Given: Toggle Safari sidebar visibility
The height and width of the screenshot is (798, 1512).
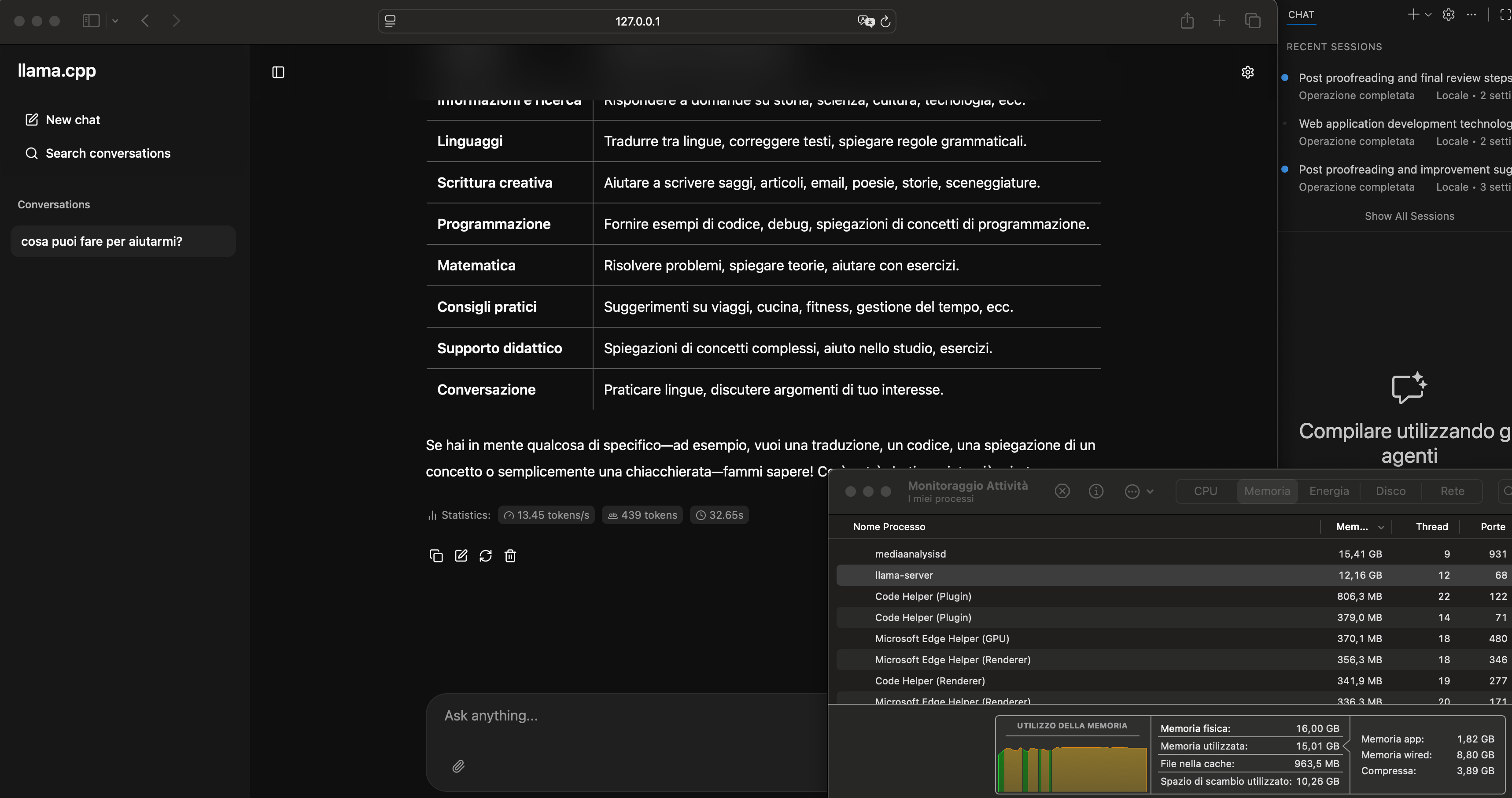Looking at the screenshot, I should pos(91,21).
